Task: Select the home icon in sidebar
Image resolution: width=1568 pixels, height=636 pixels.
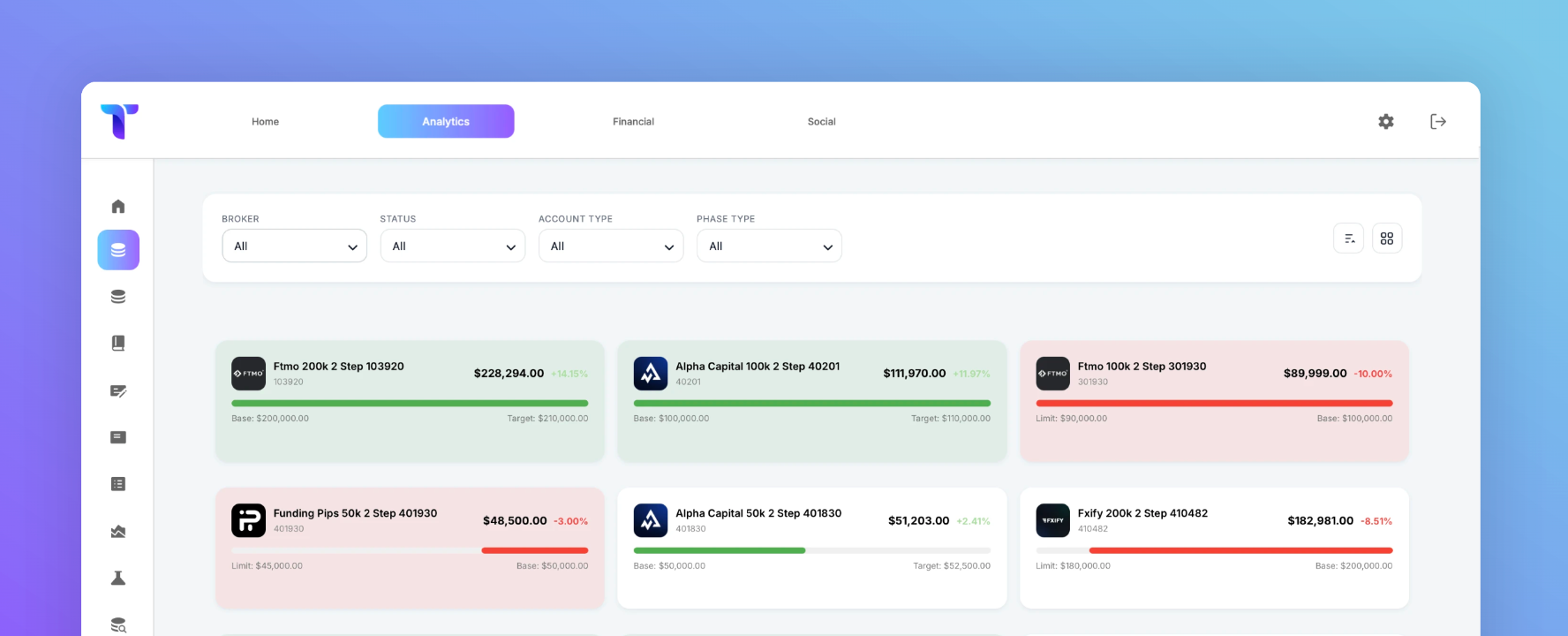Action: coord(118,206)
